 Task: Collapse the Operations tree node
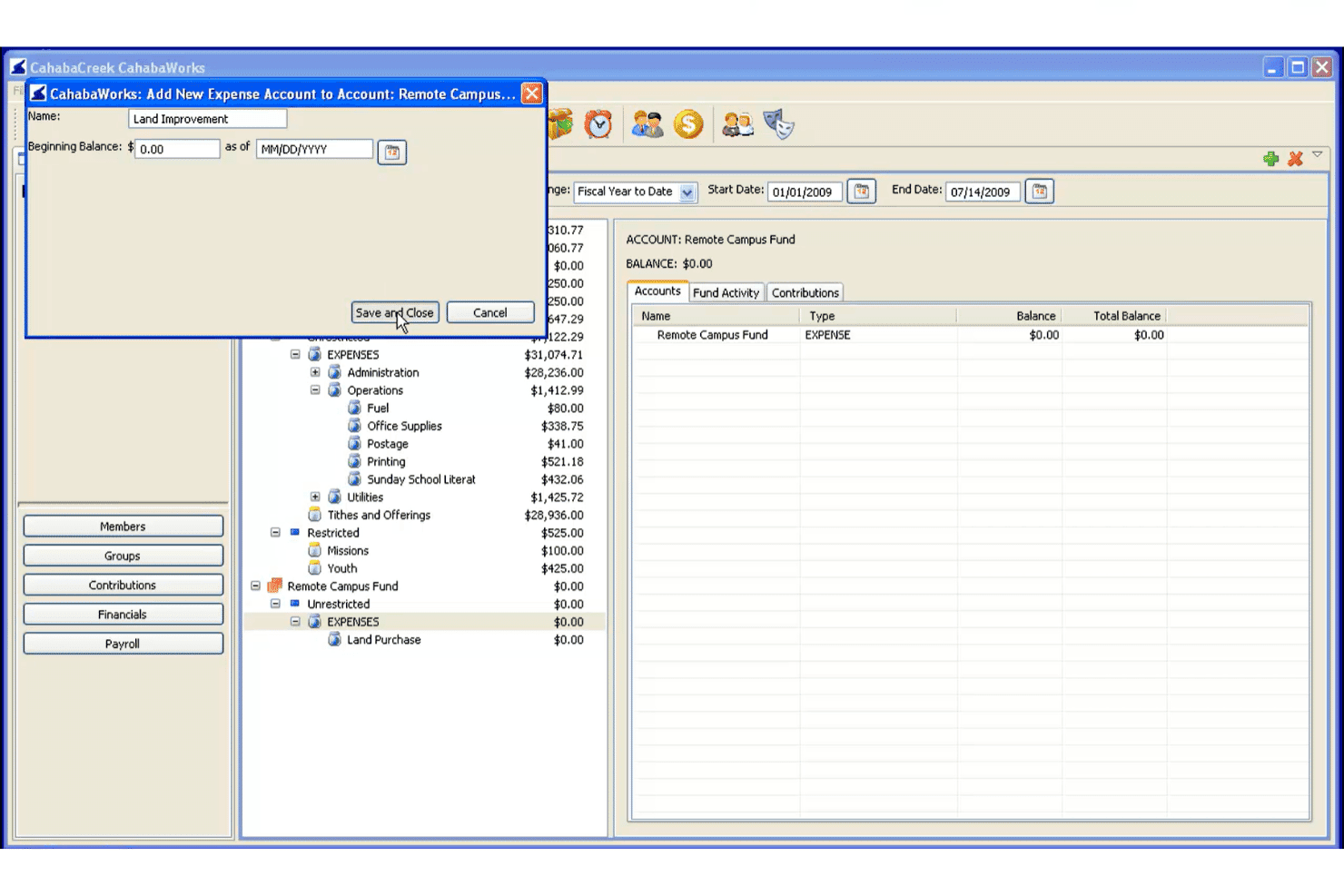tap(315, 390)
